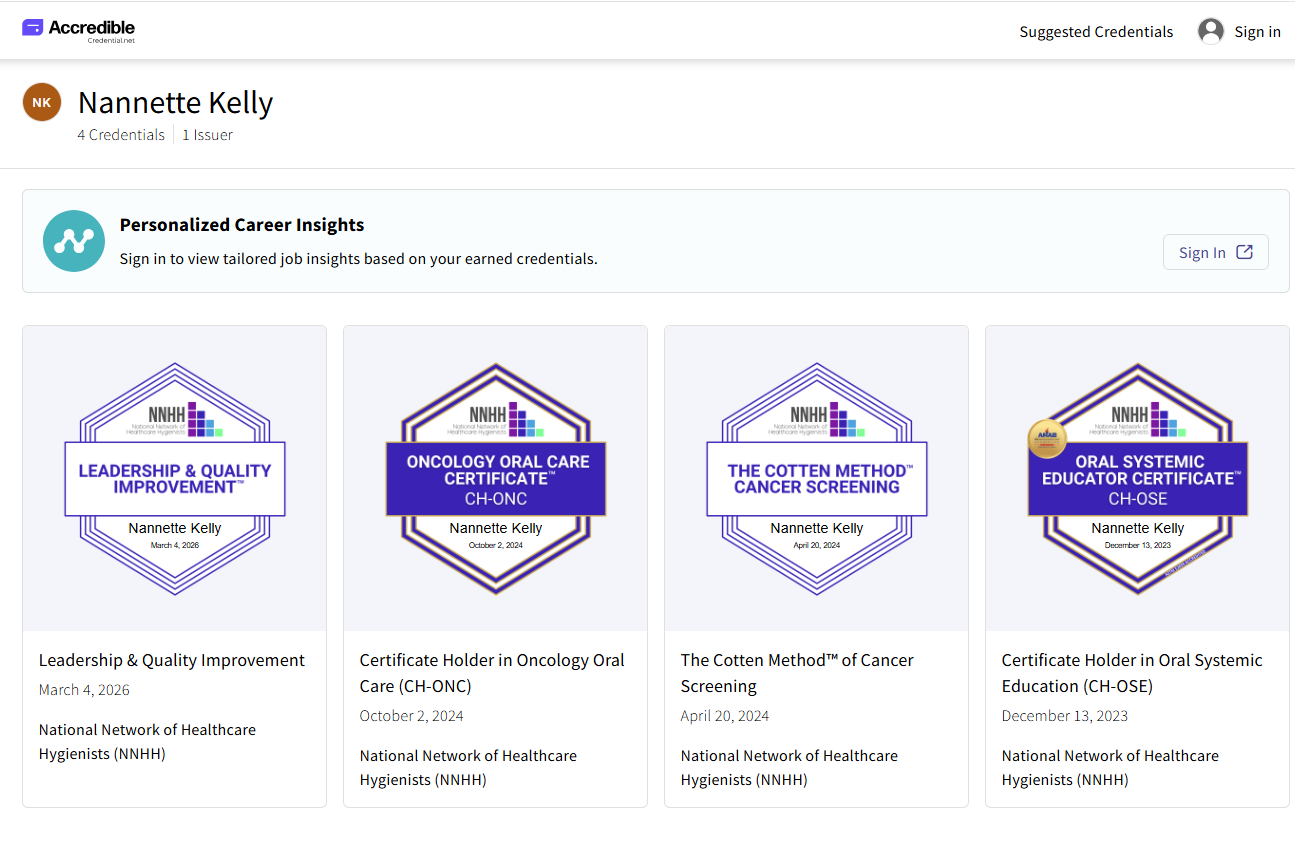Click the NK profile initials avatar
1295x844 pixels.
(x=42, y=102)
